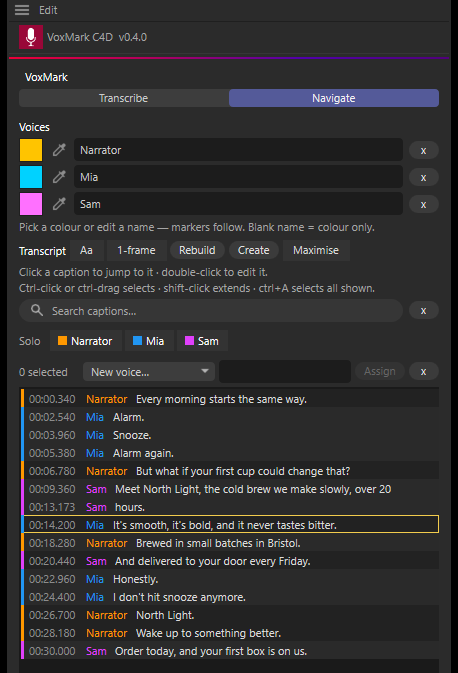The height and width of the screenshot is (673, 458).
Task: Click the Create button
Action: point(254,250)
